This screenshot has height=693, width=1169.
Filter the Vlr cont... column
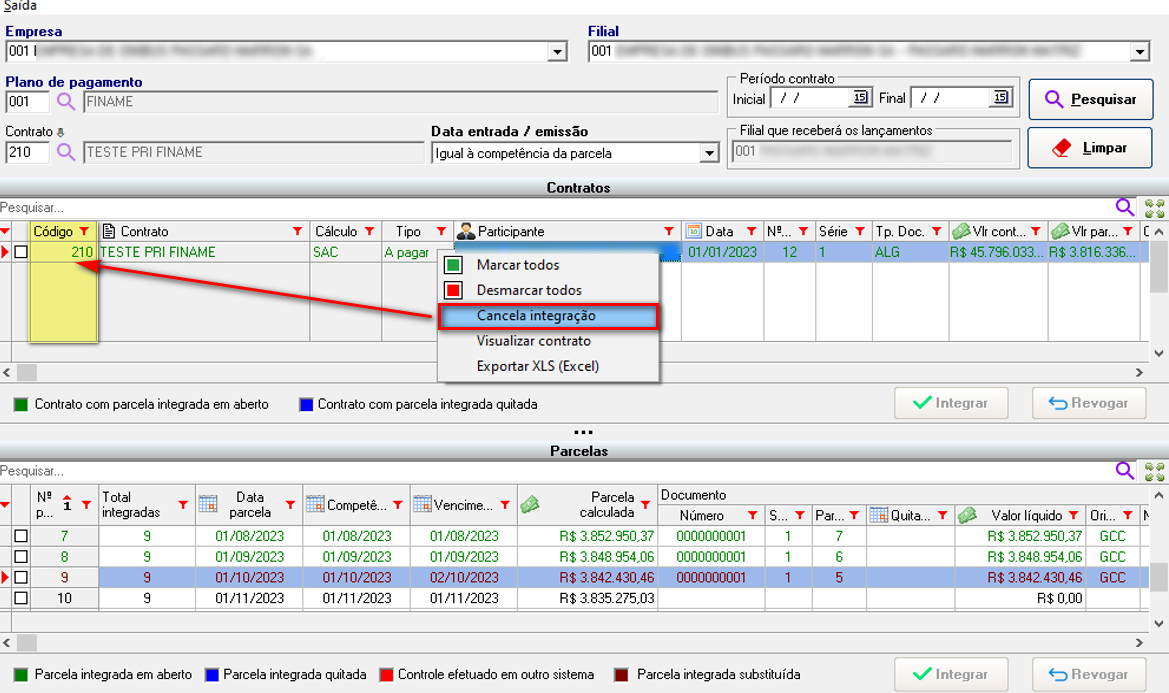(1036, 231)
